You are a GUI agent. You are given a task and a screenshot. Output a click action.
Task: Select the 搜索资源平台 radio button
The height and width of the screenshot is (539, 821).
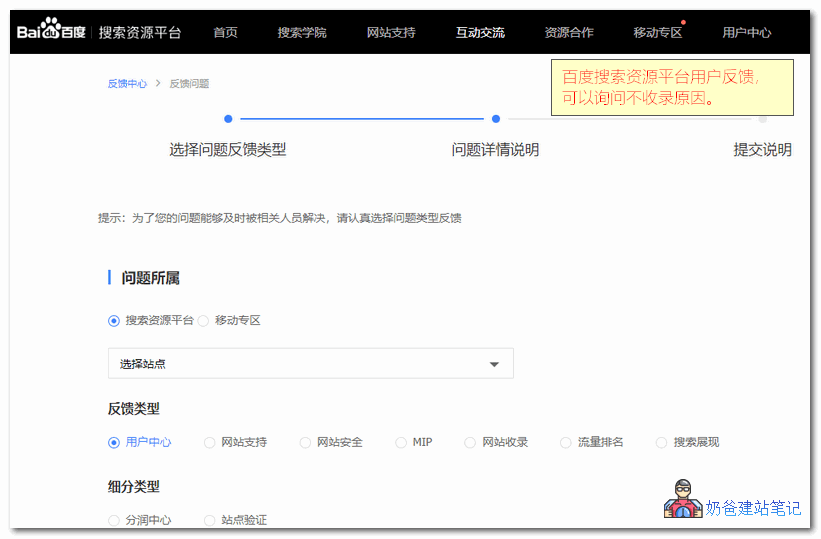(x=114, y=321)
